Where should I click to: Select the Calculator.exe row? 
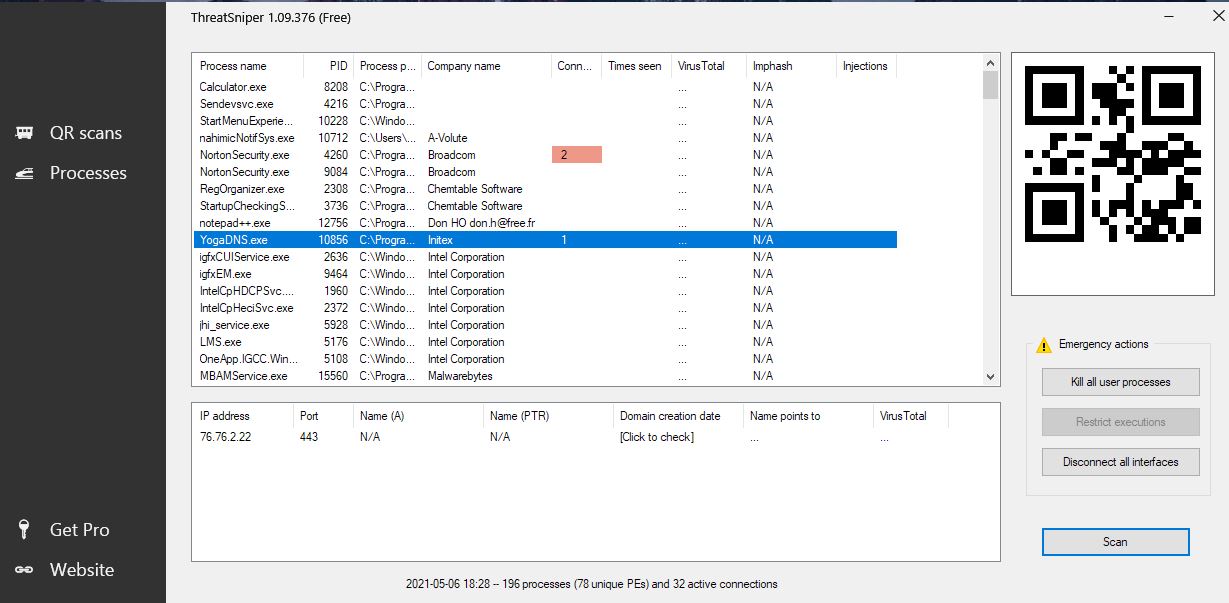coord(545,87)
